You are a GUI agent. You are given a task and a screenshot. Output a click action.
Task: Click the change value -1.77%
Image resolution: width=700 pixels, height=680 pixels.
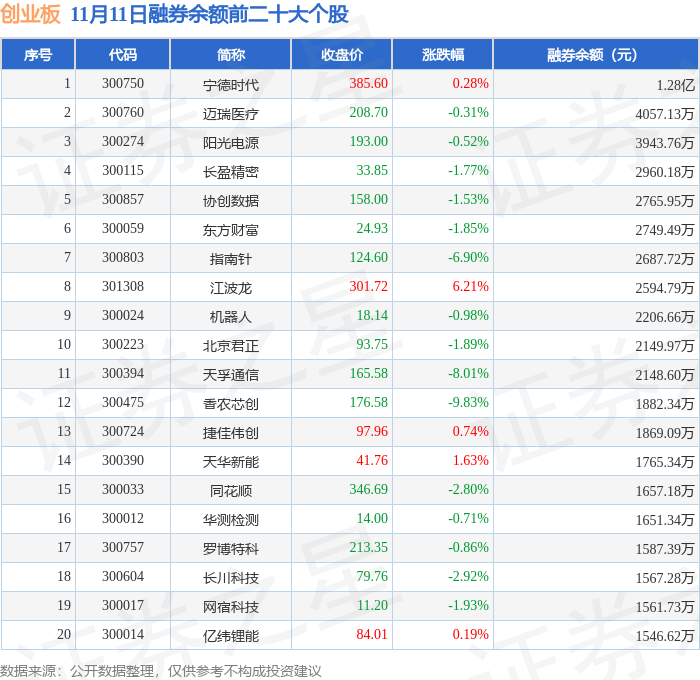coord(468,170)
